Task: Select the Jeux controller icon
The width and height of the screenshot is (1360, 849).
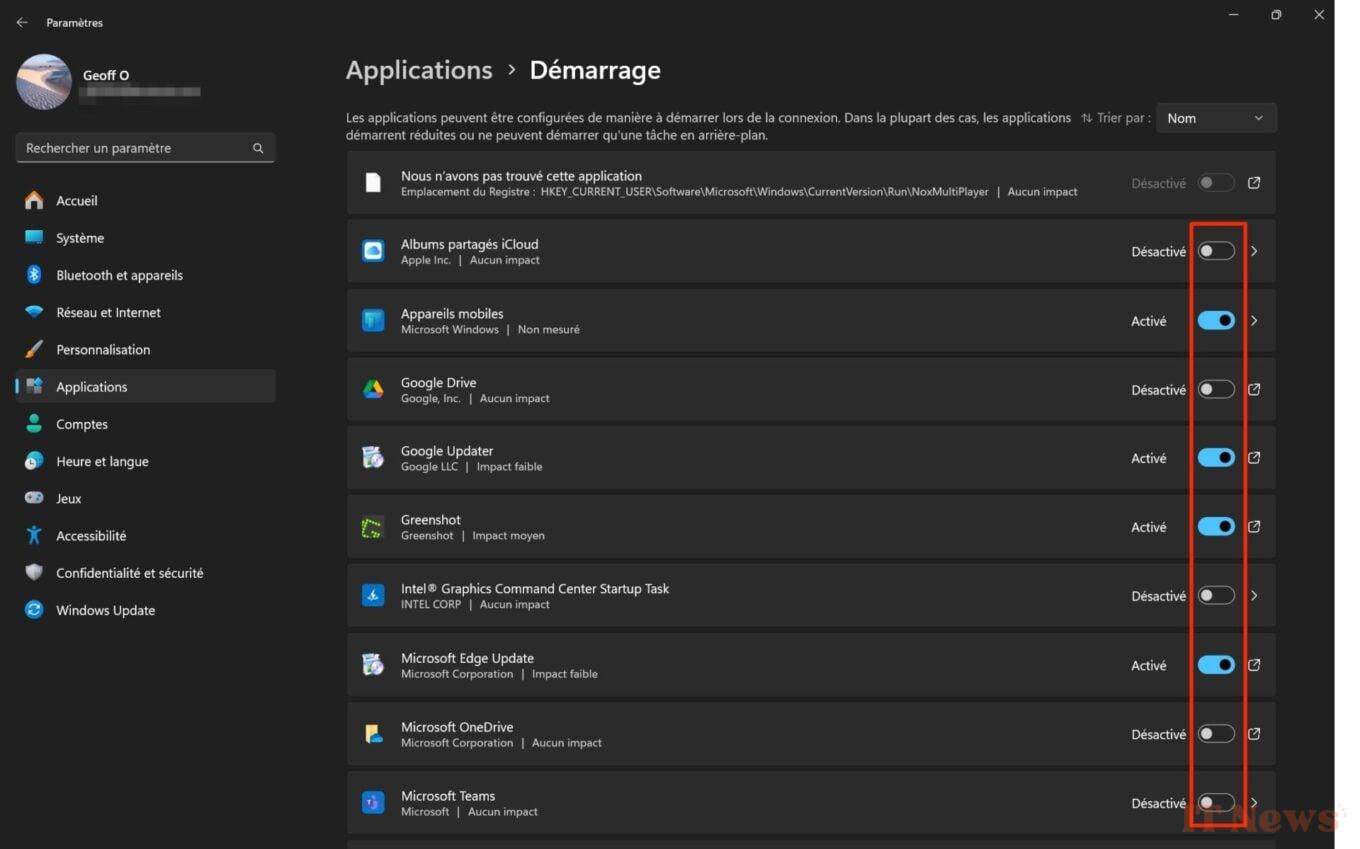Action: (x=33, y=498)
